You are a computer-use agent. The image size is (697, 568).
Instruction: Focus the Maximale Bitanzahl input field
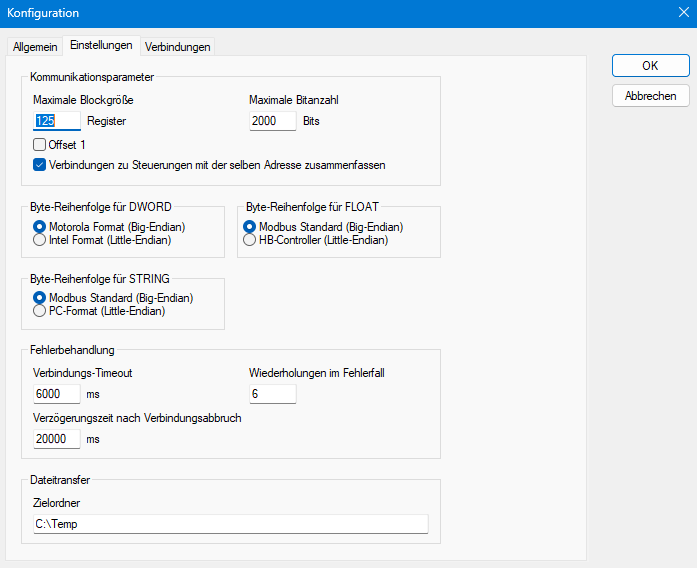[272, 121]
